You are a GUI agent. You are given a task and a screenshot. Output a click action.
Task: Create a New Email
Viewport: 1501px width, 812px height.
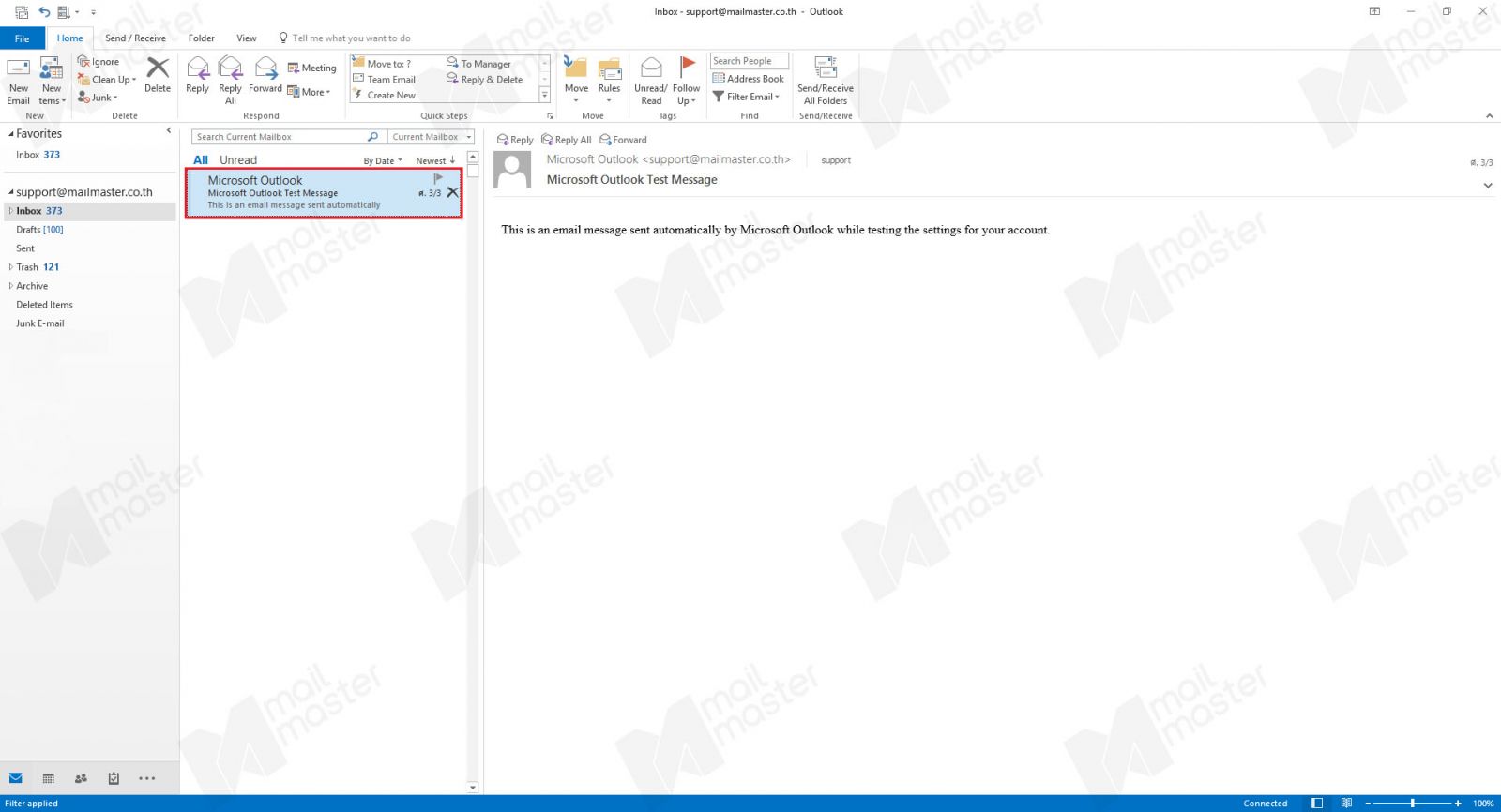point(19,81)
